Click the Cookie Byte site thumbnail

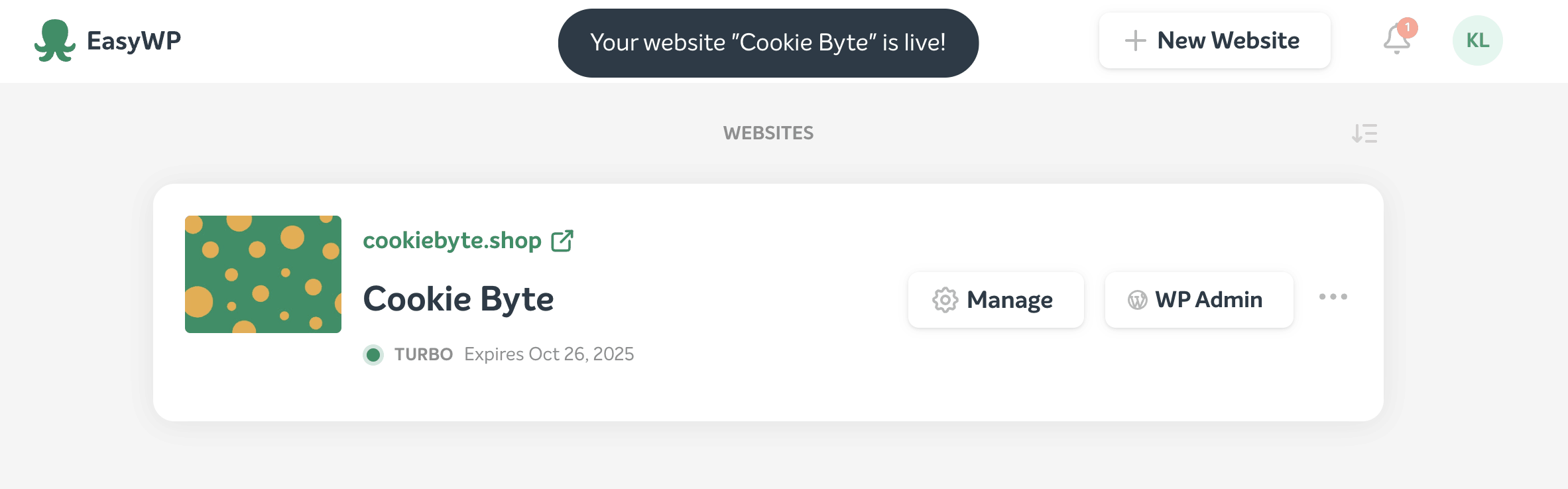tap(263, 274)
